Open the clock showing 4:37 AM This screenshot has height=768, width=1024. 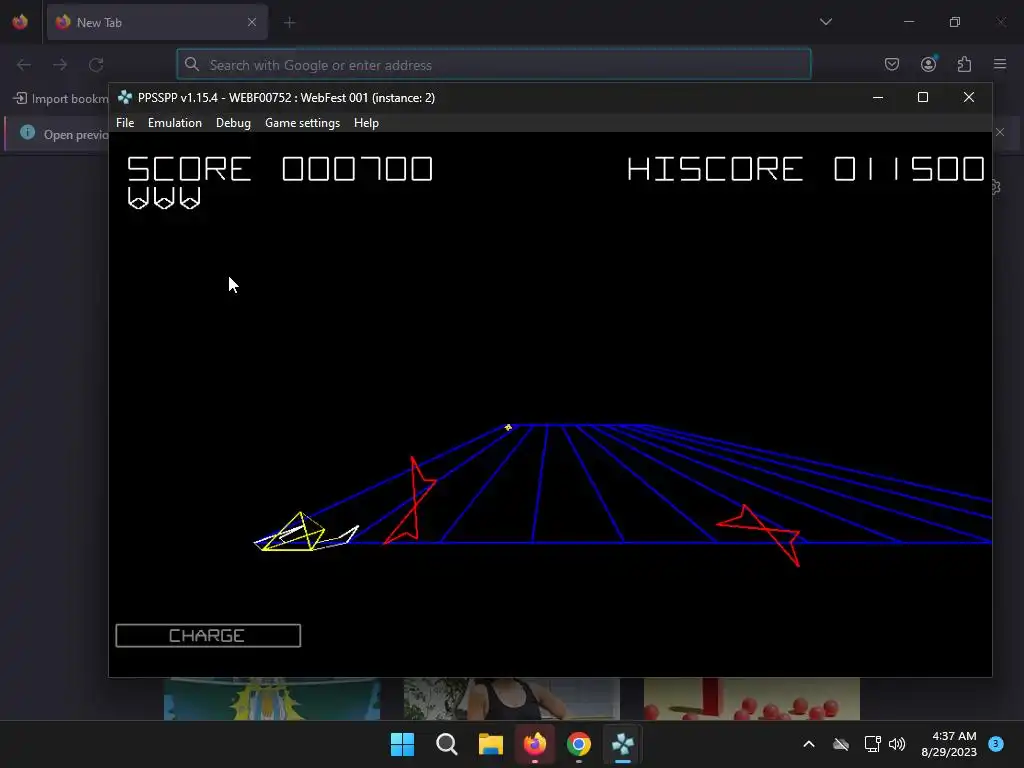pos(949,744)
